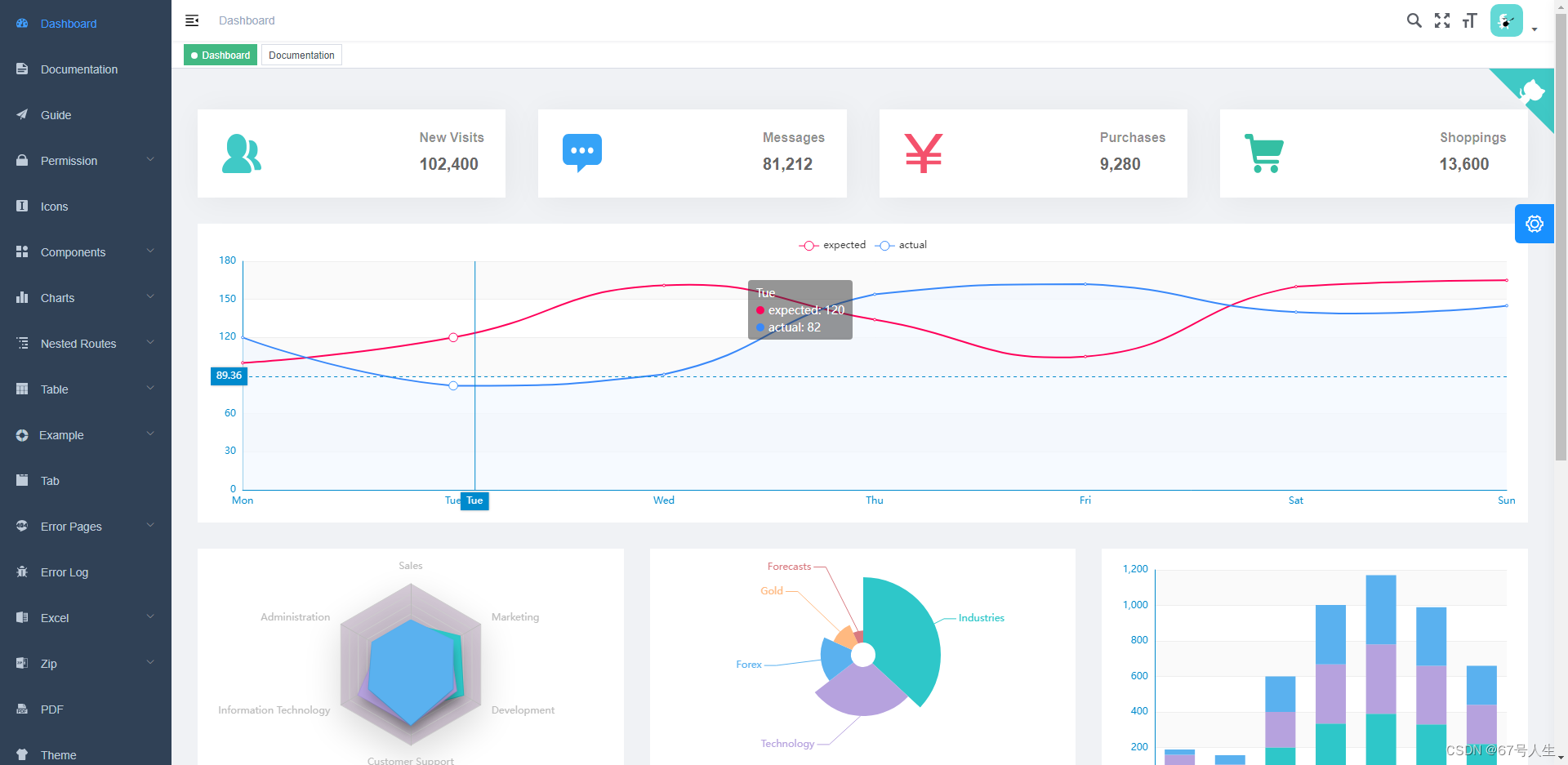This screenshot has width=1568, height=765.
Task: Expand the Excel menu chevron
Action: coord(150,617)
